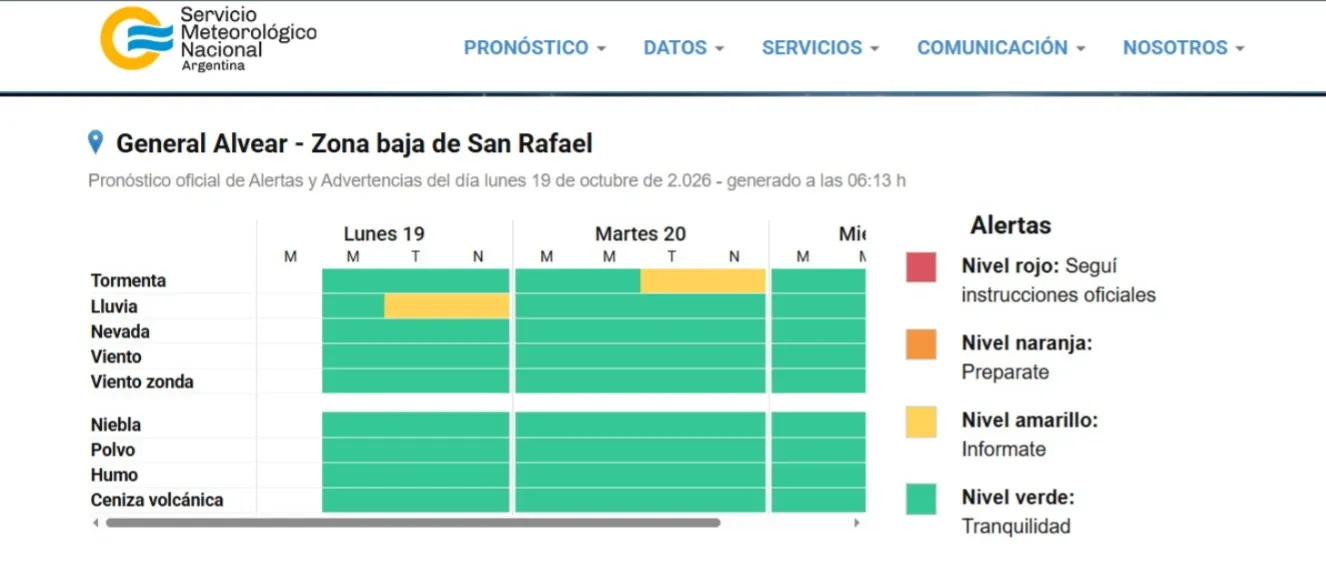The height and width of the screenshot is (562, 1326).
Task: Click the green Niebla bar on Martes 20
Action: click(641, 425)
